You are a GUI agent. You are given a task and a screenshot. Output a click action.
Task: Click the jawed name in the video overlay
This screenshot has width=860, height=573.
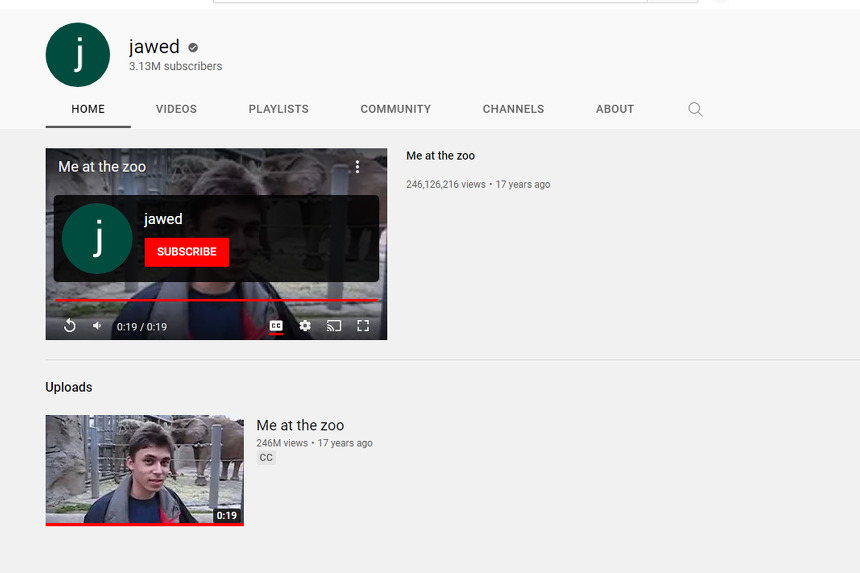pos(163,219)
